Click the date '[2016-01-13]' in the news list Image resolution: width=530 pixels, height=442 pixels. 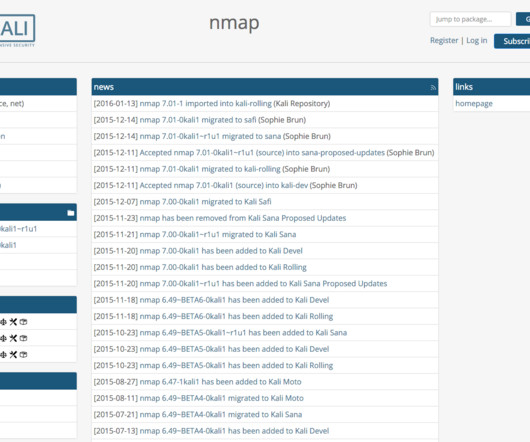click(x=116, y=103)
